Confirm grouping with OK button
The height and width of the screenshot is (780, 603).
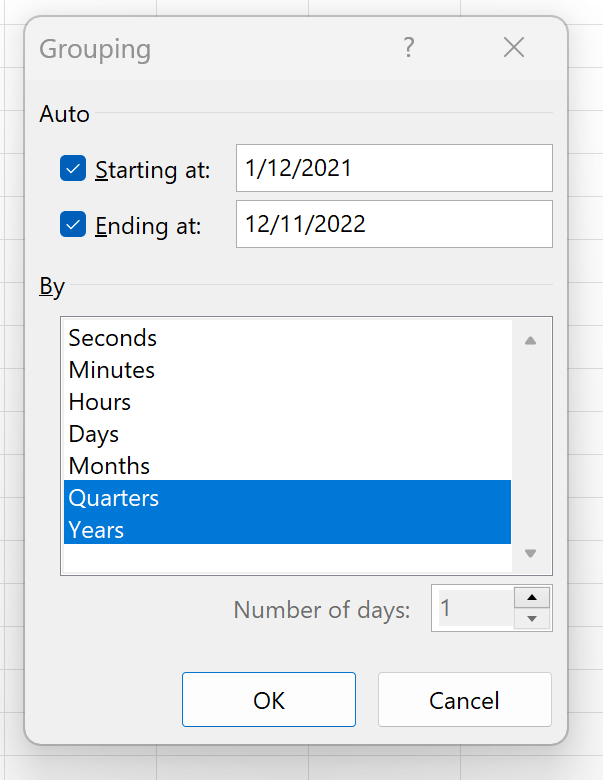269,699
